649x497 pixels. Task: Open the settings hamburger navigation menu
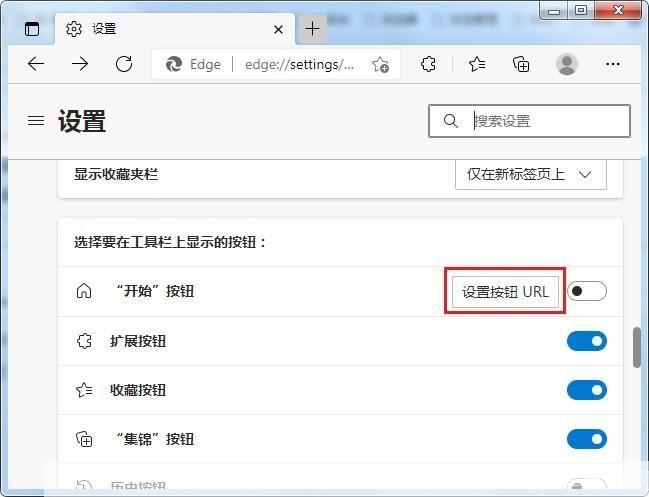tap(36, 120)
